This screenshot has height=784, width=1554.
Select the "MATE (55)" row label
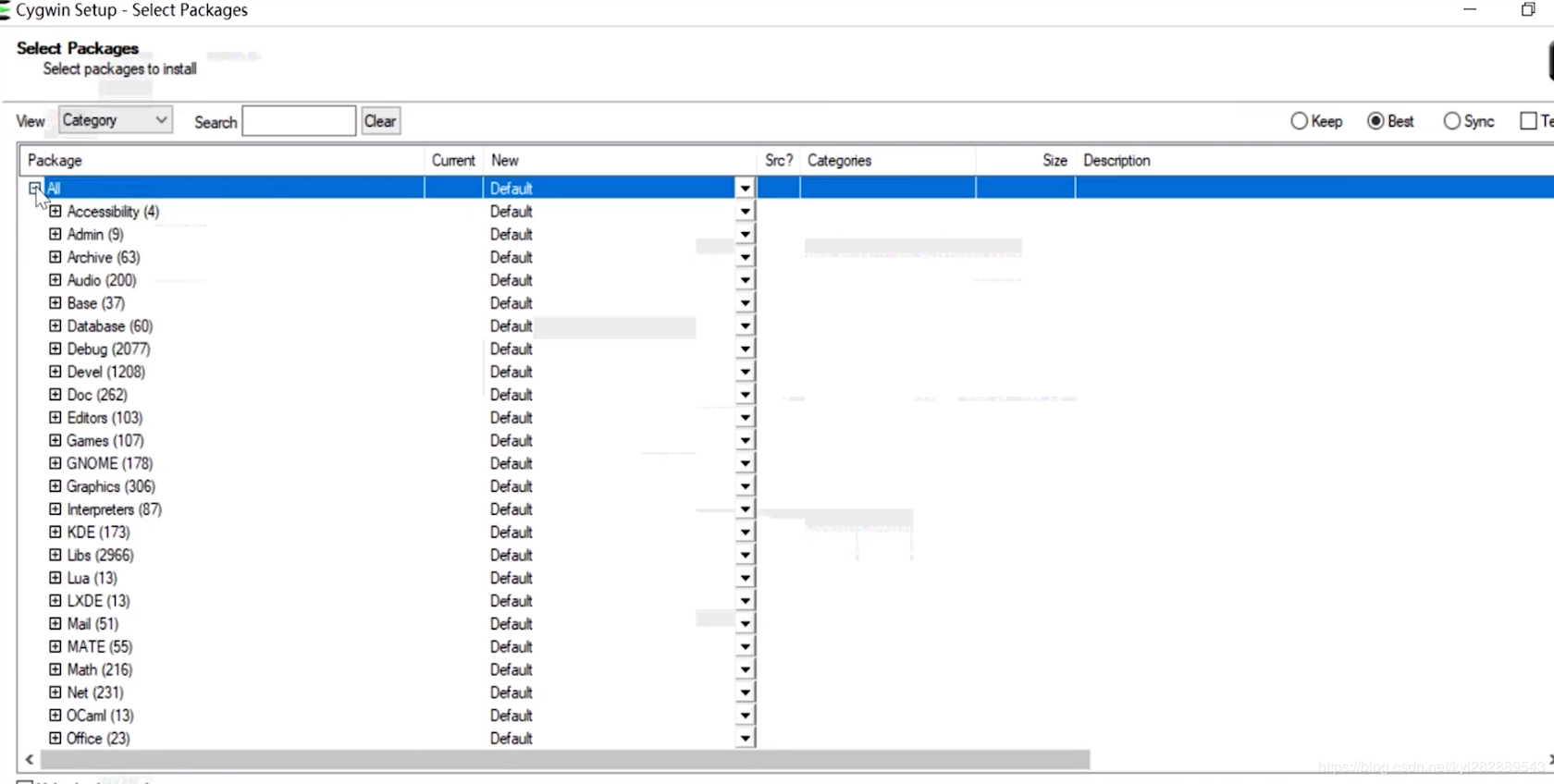coord(100,647)
